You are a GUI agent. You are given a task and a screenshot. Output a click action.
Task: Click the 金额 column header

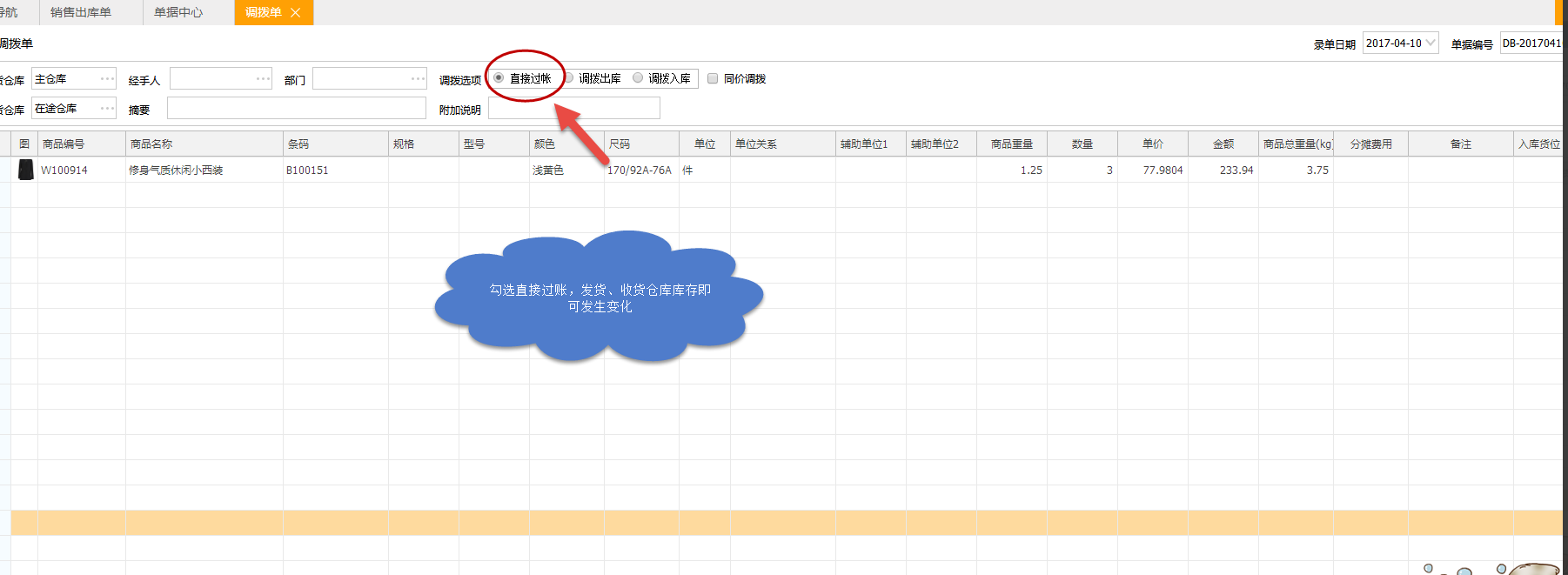(1223, 144)
